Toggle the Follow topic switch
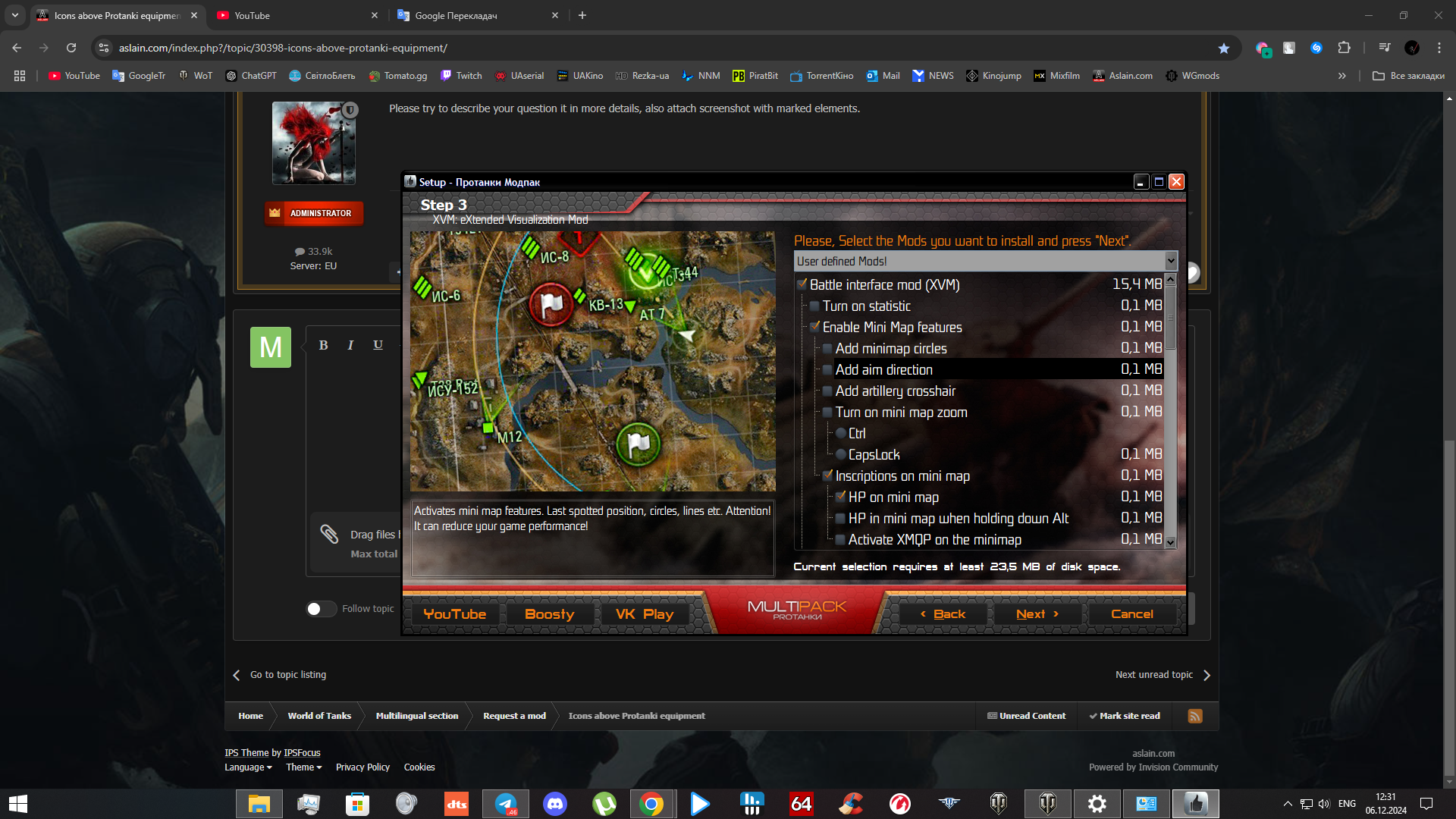The height and width of the screenshot is (819, 1456). 321,609
